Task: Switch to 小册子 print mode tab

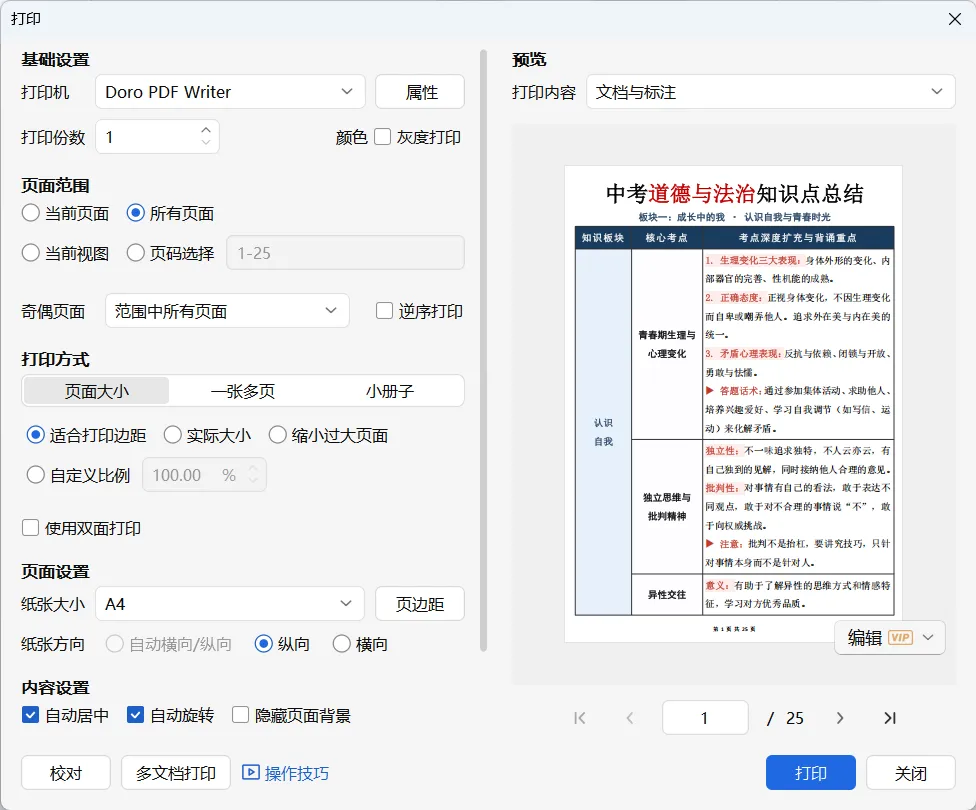Action: click(x=390, y=391)
